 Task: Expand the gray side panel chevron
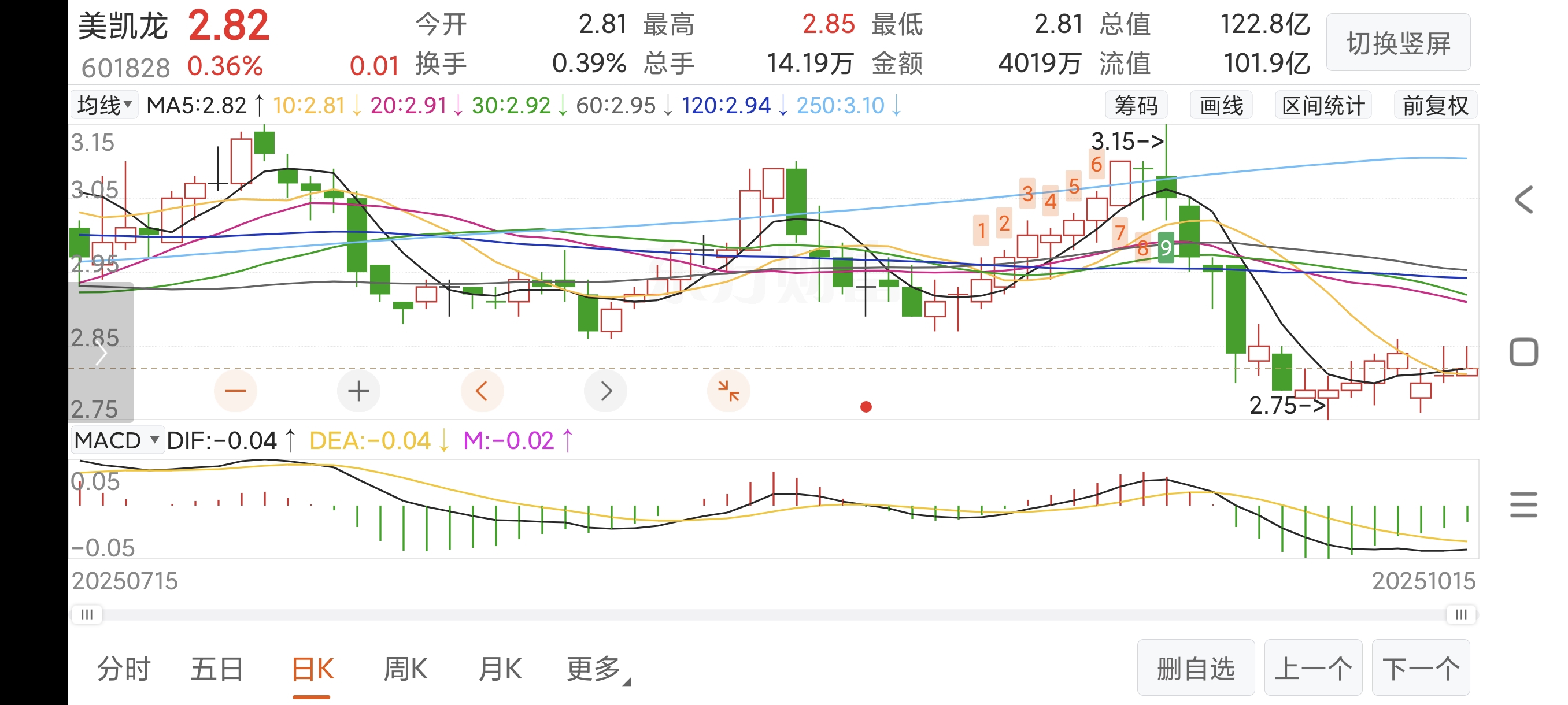(101, 354)
